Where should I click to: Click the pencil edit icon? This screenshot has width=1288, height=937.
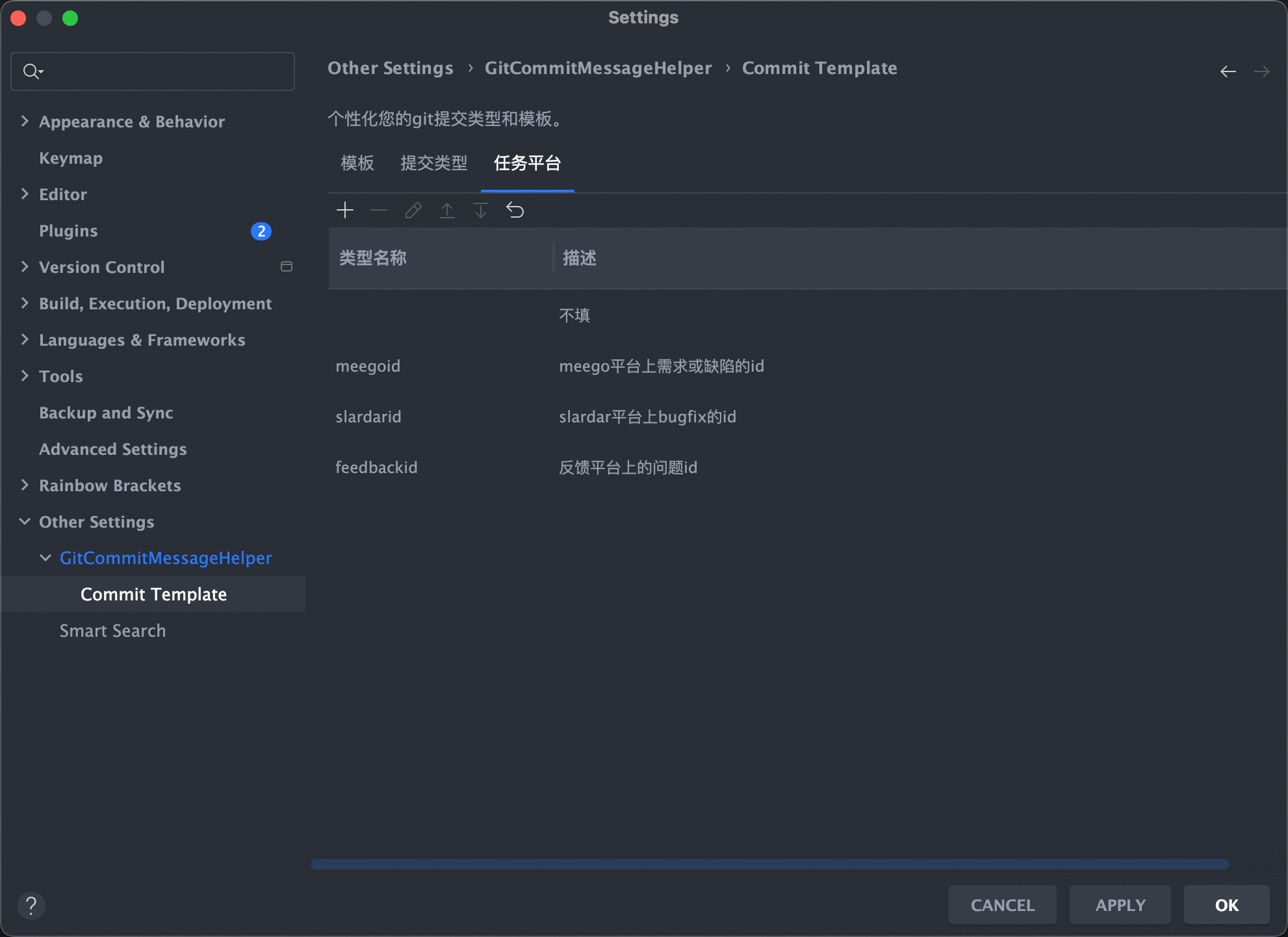[413, 211]
